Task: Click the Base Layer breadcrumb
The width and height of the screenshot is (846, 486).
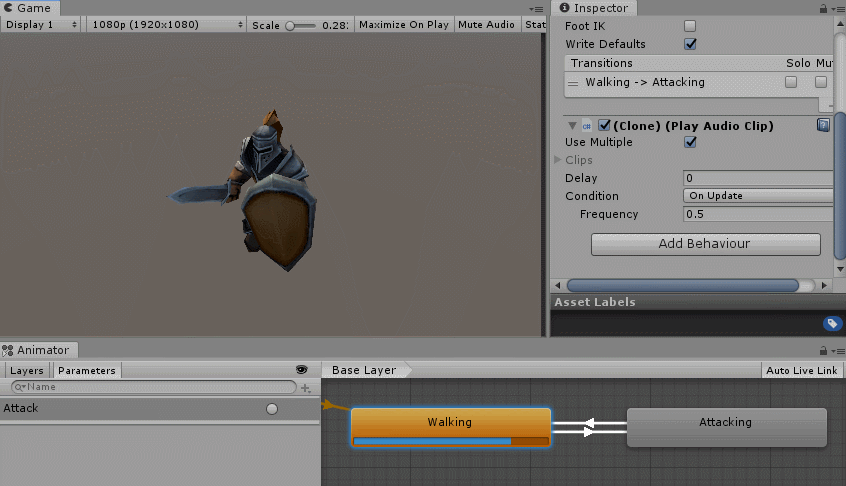Action: (x=364, y=370)
